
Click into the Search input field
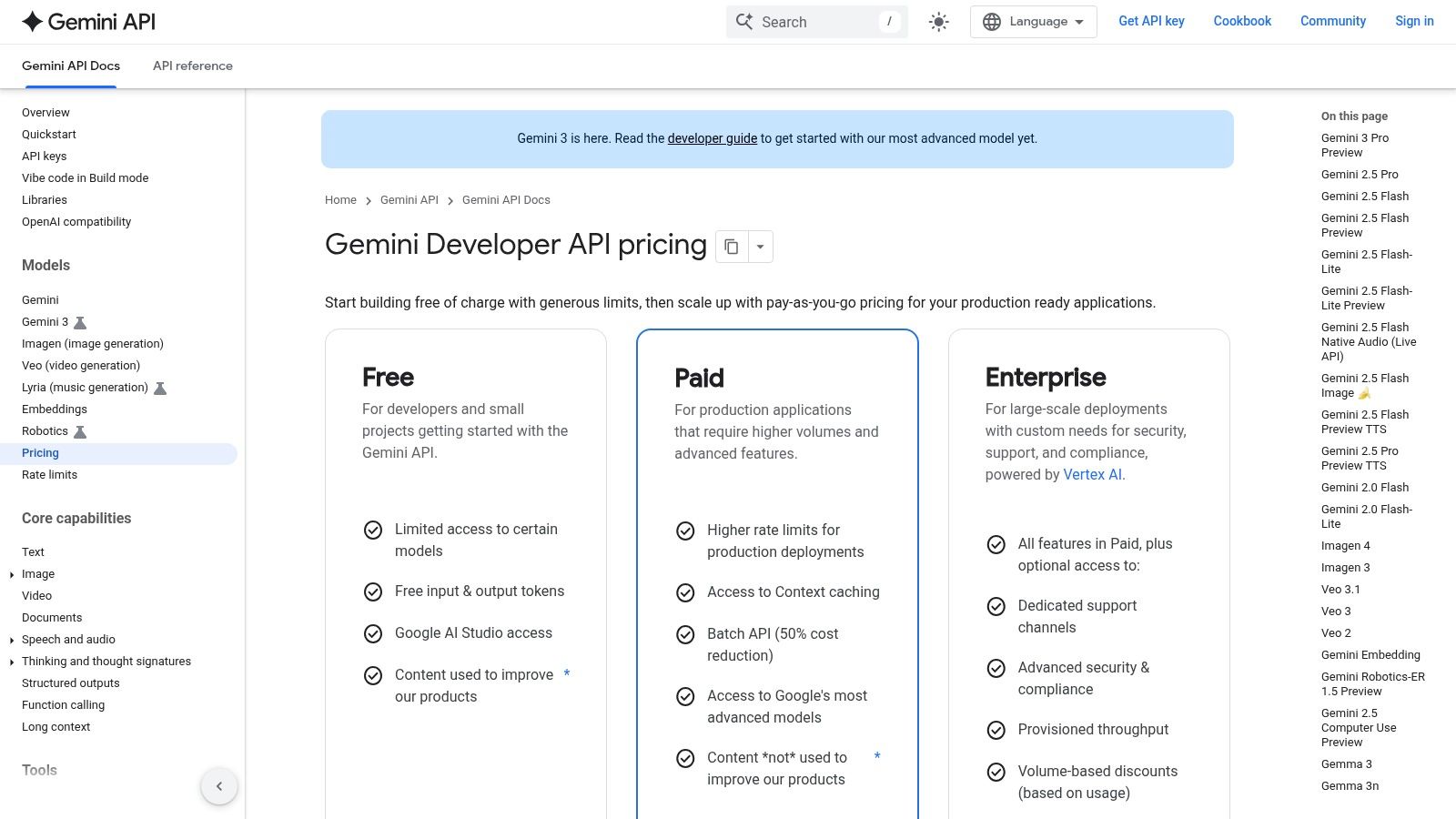[x=817, y=22]
